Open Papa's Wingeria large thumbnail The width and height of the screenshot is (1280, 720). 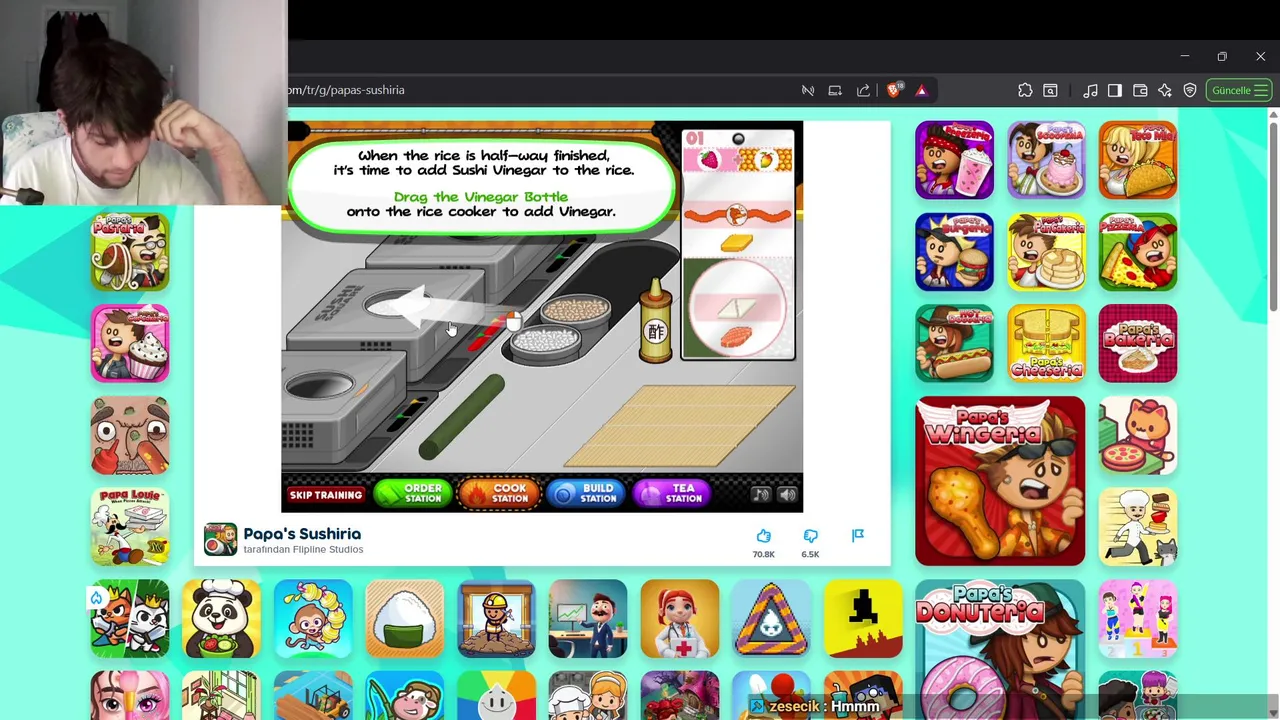(1000, 481)
